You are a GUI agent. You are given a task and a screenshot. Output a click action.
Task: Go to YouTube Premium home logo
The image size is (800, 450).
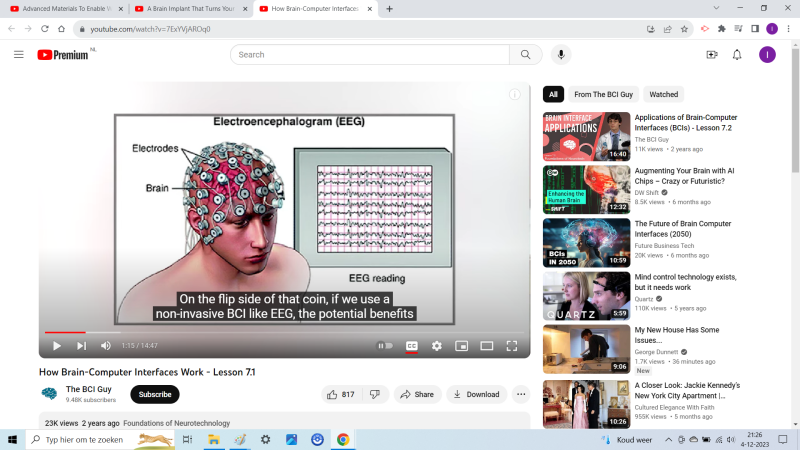click(x=63, y=55)
